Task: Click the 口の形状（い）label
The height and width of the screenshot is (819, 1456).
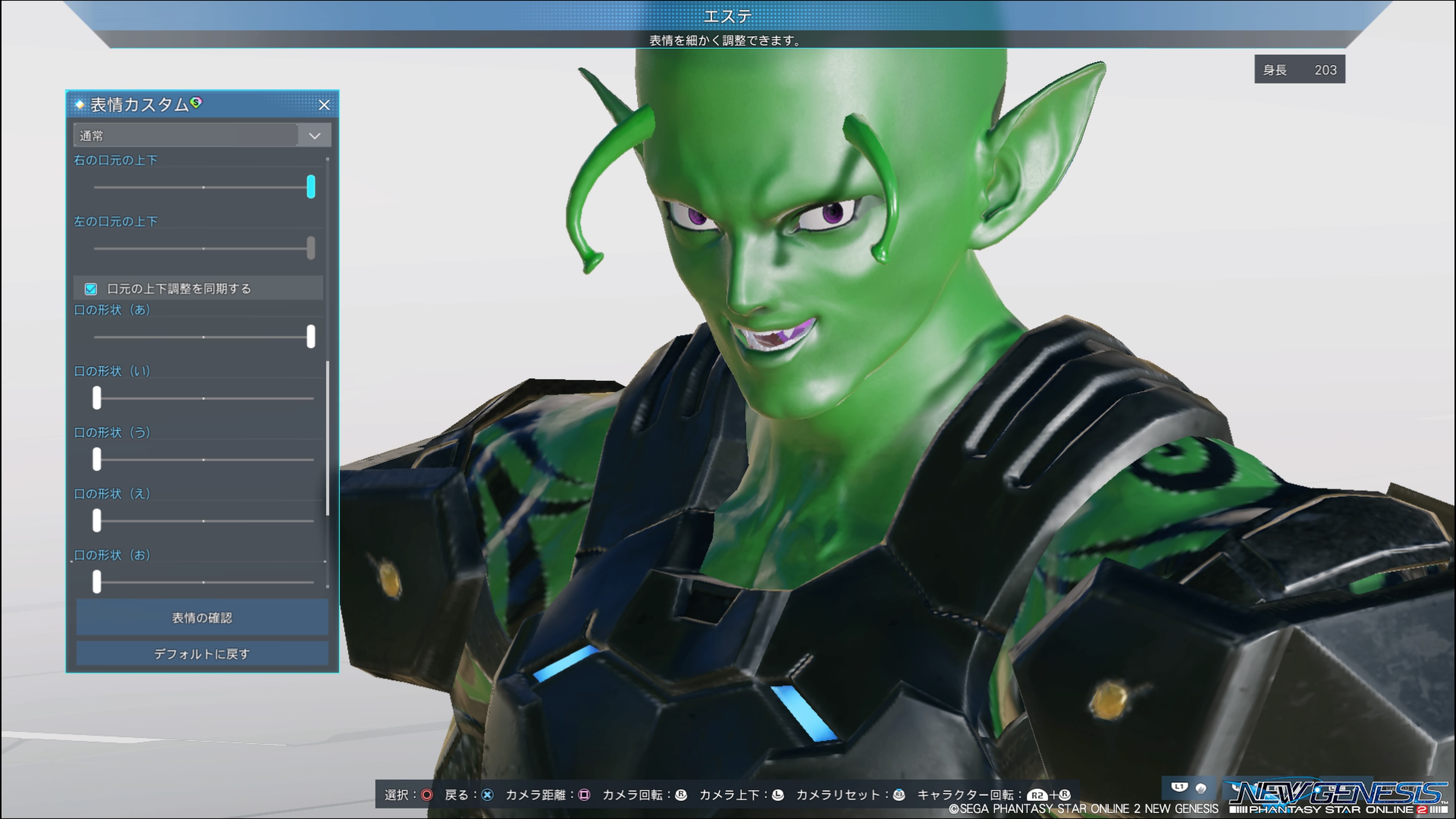Action: point(113,371)
